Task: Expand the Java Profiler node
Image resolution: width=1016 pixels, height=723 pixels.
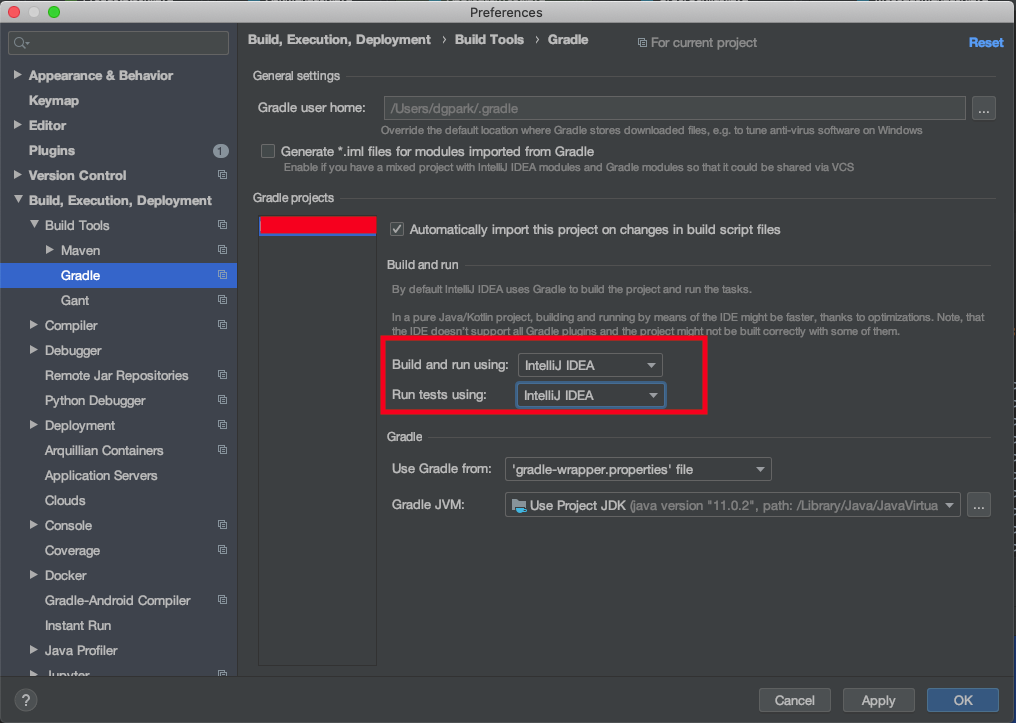Action: (x=34, y=650)
